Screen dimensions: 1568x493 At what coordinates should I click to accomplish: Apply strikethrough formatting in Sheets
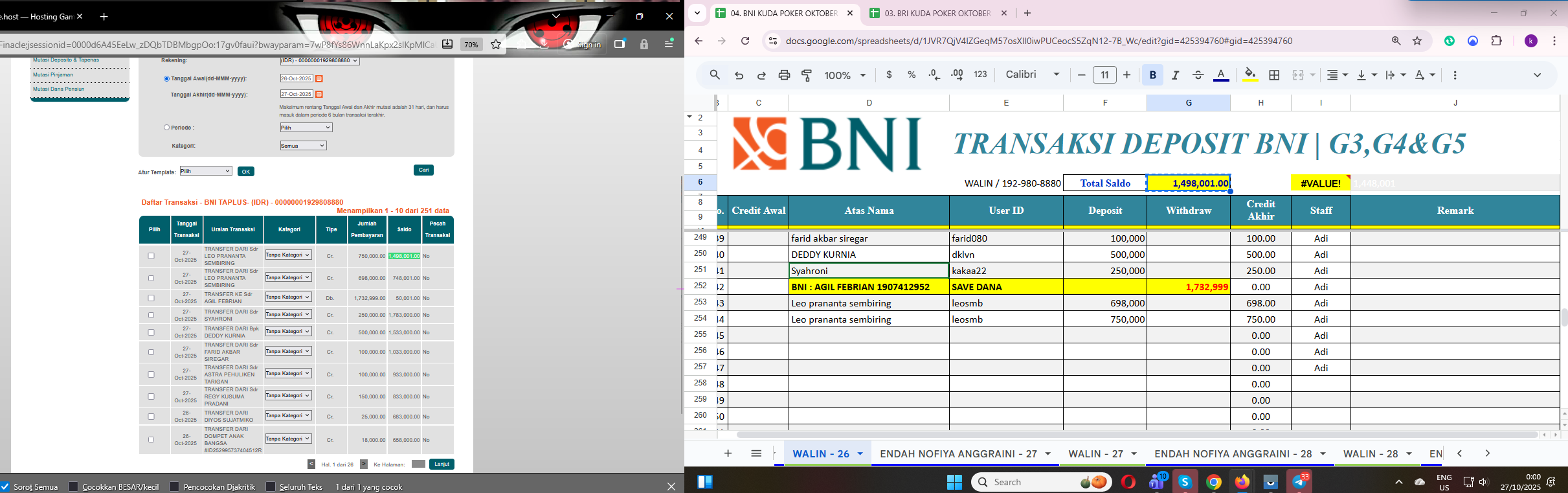point(1198,75)
